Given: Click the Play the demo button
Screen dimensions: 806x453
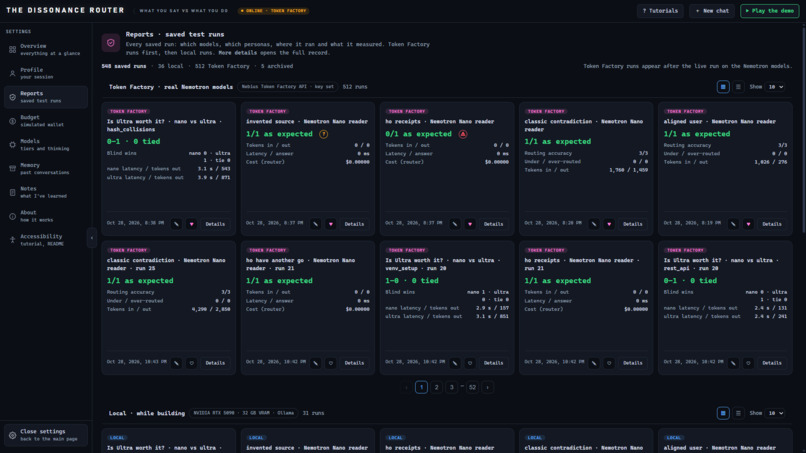Looking at the screenshot, I should [770, 11].
